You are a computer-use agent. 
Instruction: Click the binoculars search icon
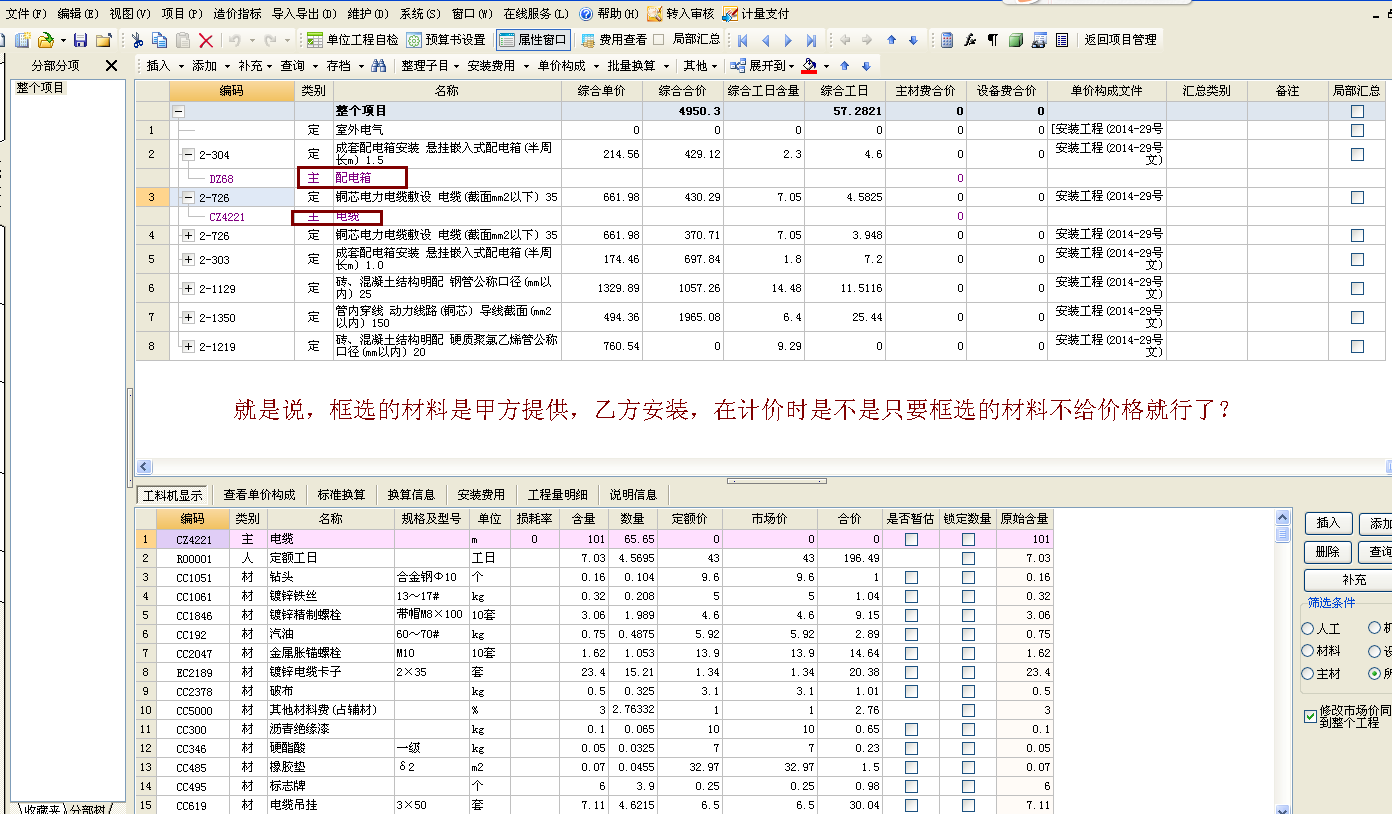[378, 66]
